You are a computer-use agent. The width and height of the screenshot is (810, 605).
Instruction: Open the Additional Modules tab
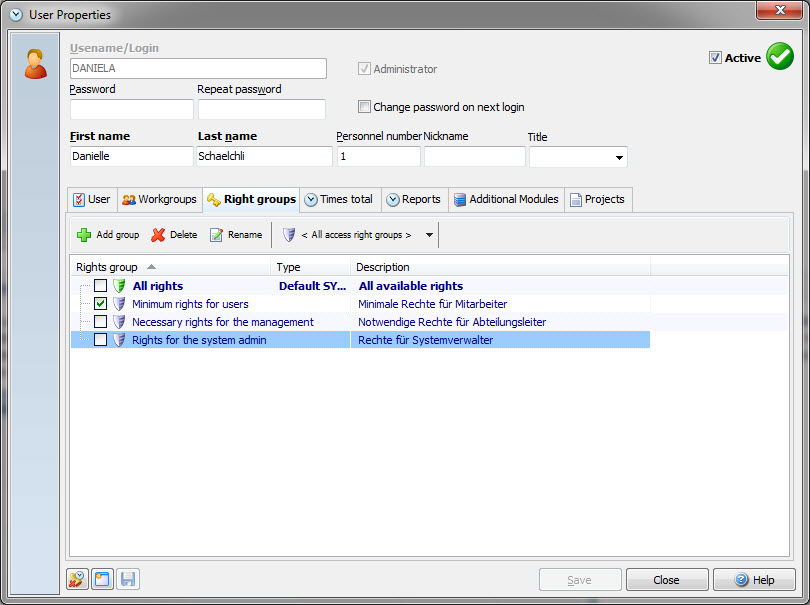tap(506, 199)
